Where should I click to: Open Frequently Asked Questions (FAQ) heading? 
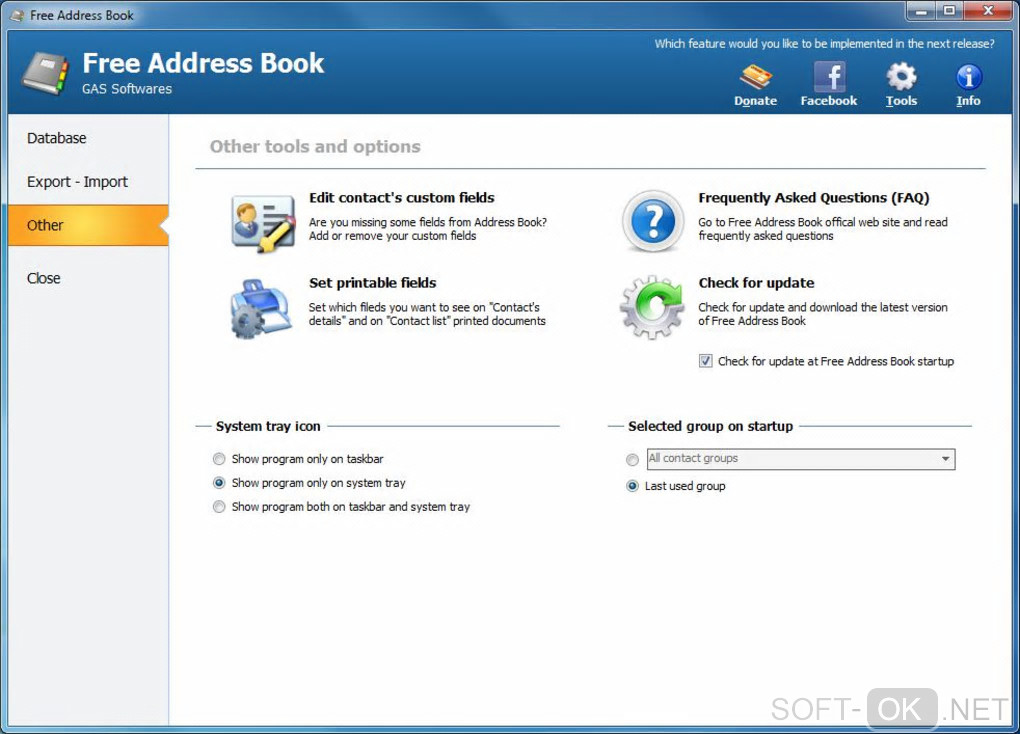click(x=814, y=198)
